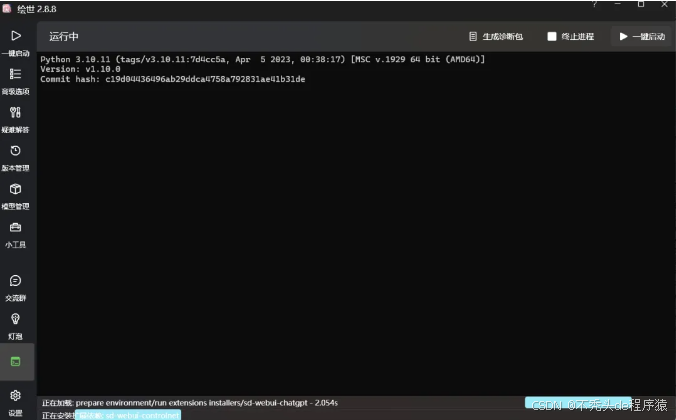Open 模型管理 model management page
Image resolution: width=676 pixels, height=420 pixels.
(16, 197)
